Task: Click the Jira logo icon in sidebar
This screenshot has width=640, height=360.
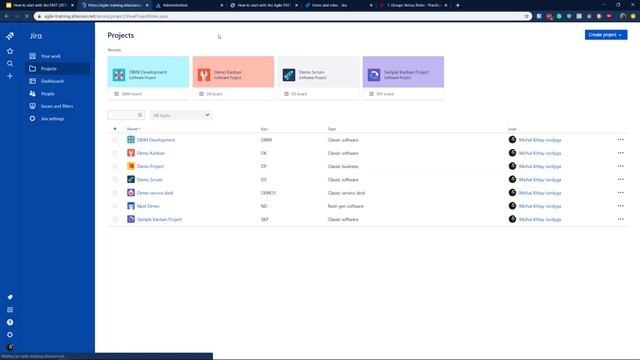Action: coord(10,36)
